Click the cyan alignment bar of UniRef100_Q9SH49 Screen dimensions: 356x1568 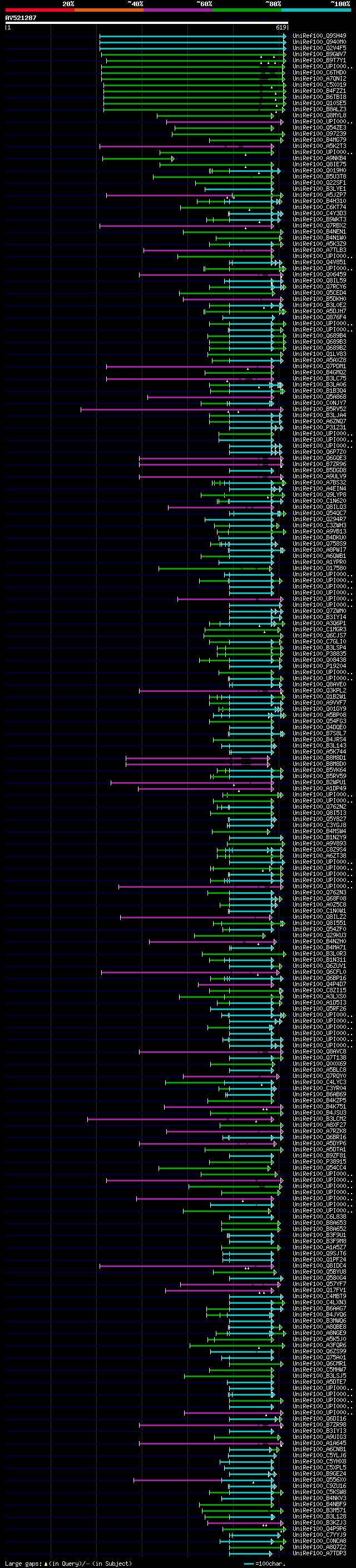[192, 36]
